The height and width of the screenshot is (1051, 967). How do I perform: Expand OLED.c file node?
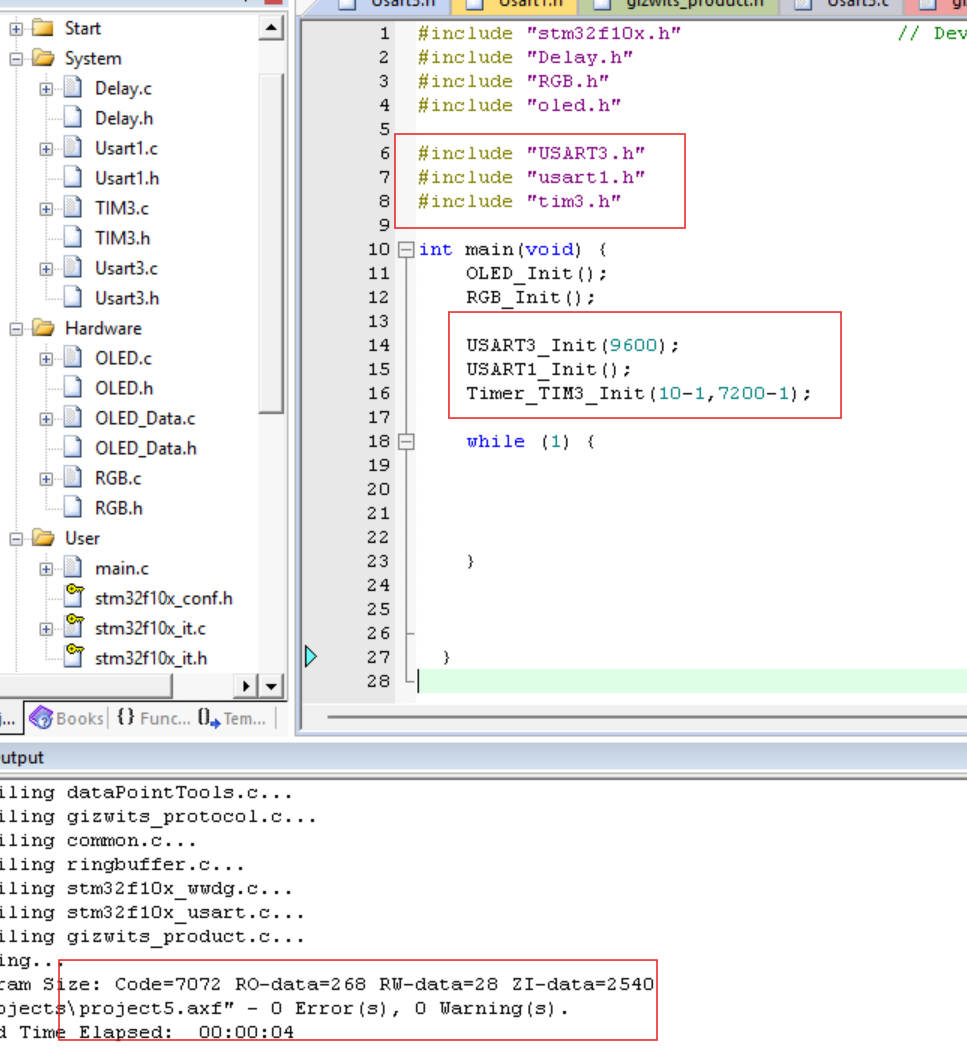pyautogui.click(x=46, y=359)
